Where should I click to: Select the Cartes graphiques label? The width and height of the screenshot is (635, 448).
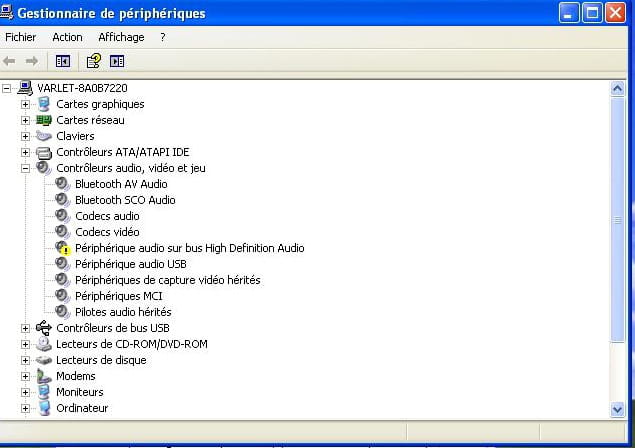(100, 104)
